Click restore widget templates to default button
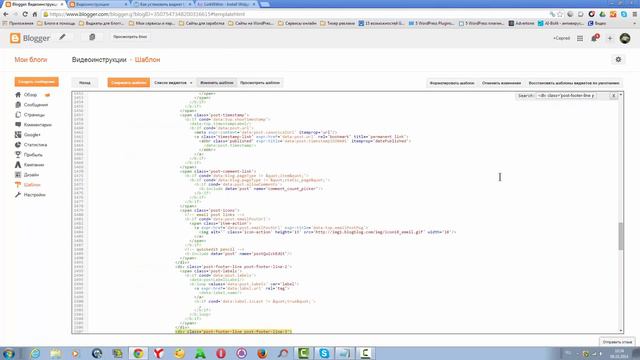 [x=574, y=83]
